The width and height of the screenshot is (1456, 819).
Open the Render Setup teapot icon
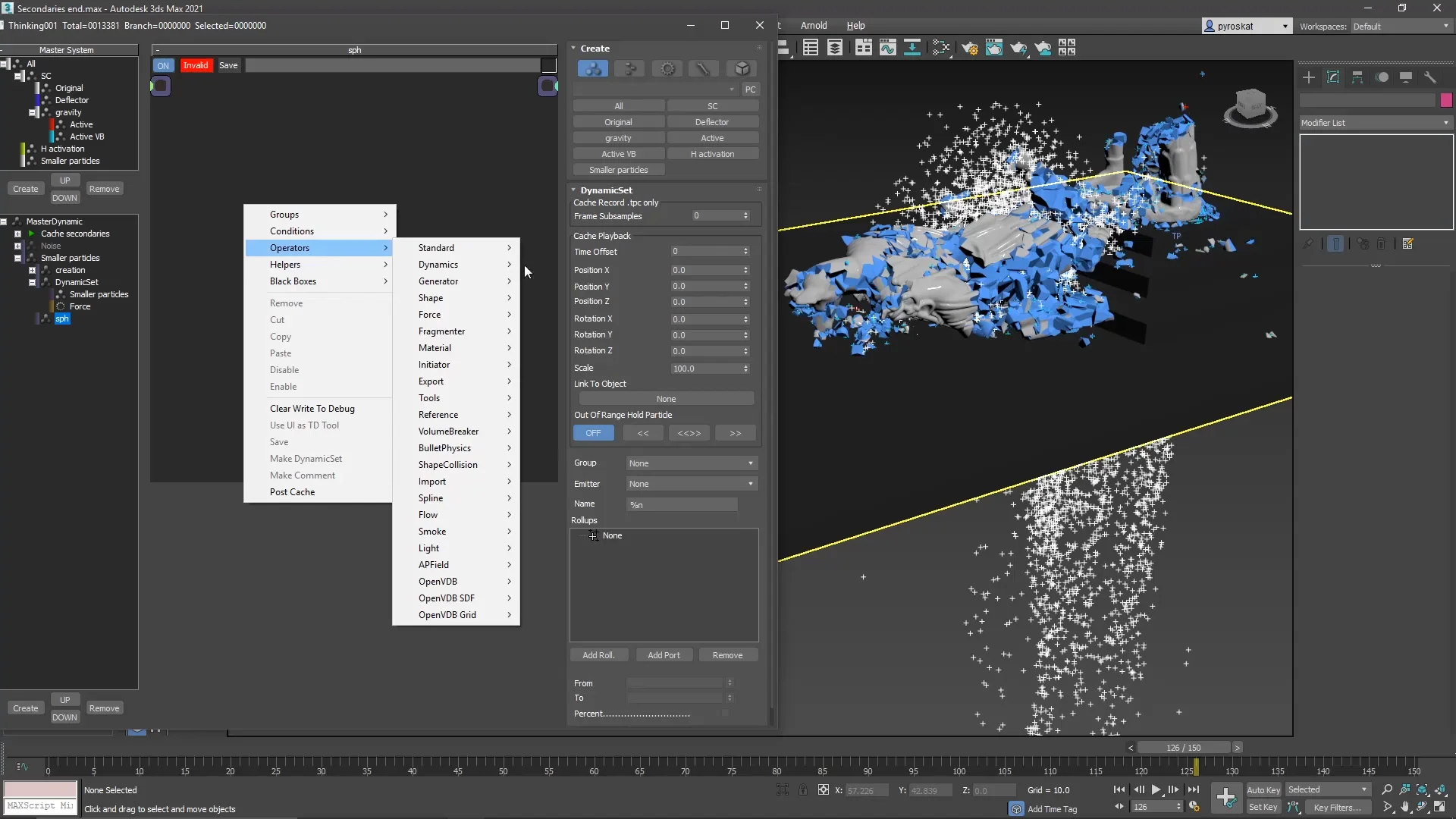[969, 49]
